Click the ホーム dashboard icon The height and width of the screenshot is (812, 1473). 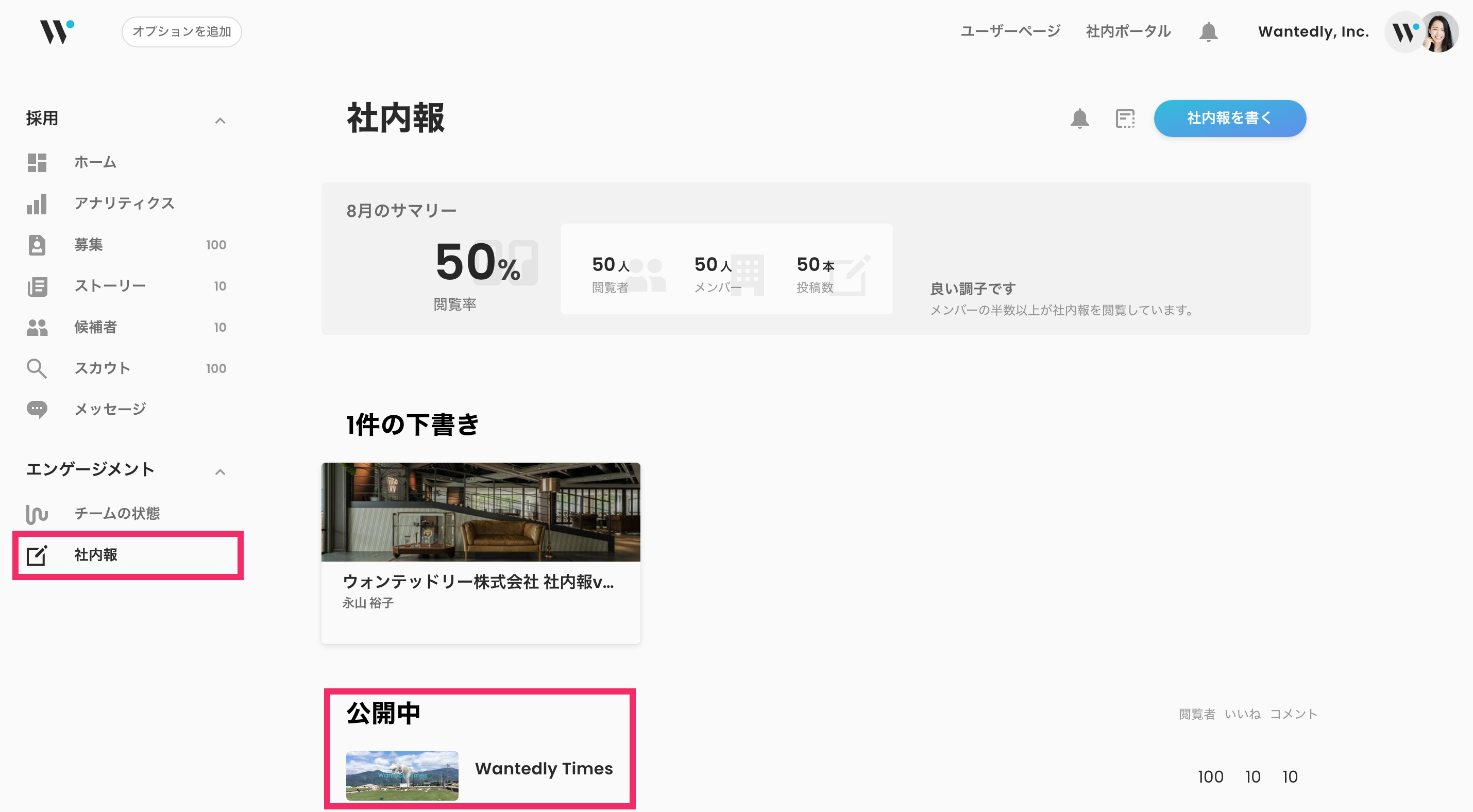tap(37, 162)
